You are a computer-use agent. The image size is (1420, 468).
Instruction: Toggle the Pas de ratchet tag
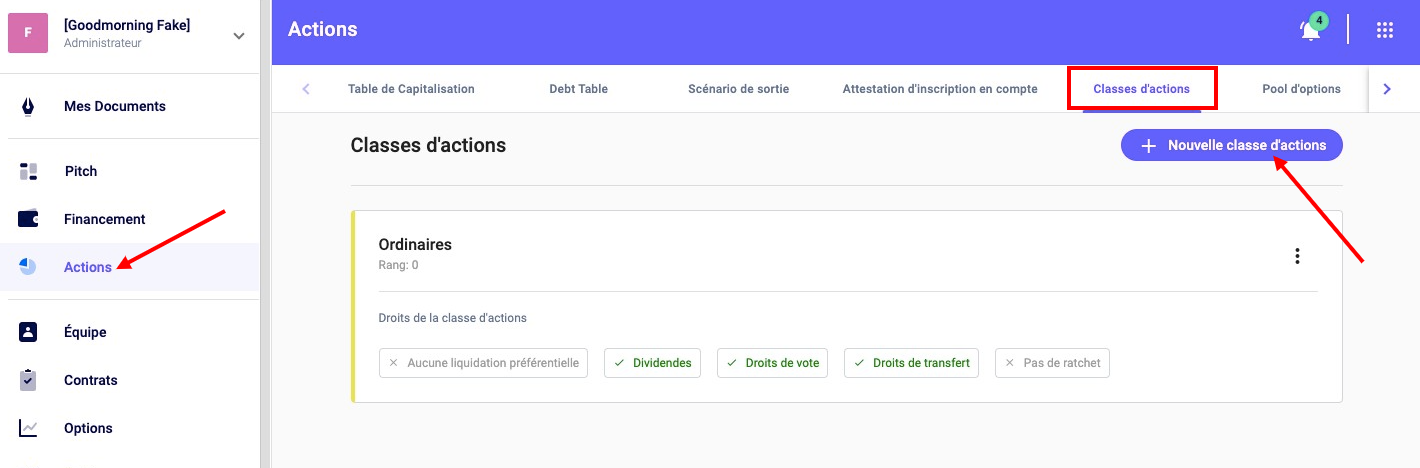point(1052,363)
